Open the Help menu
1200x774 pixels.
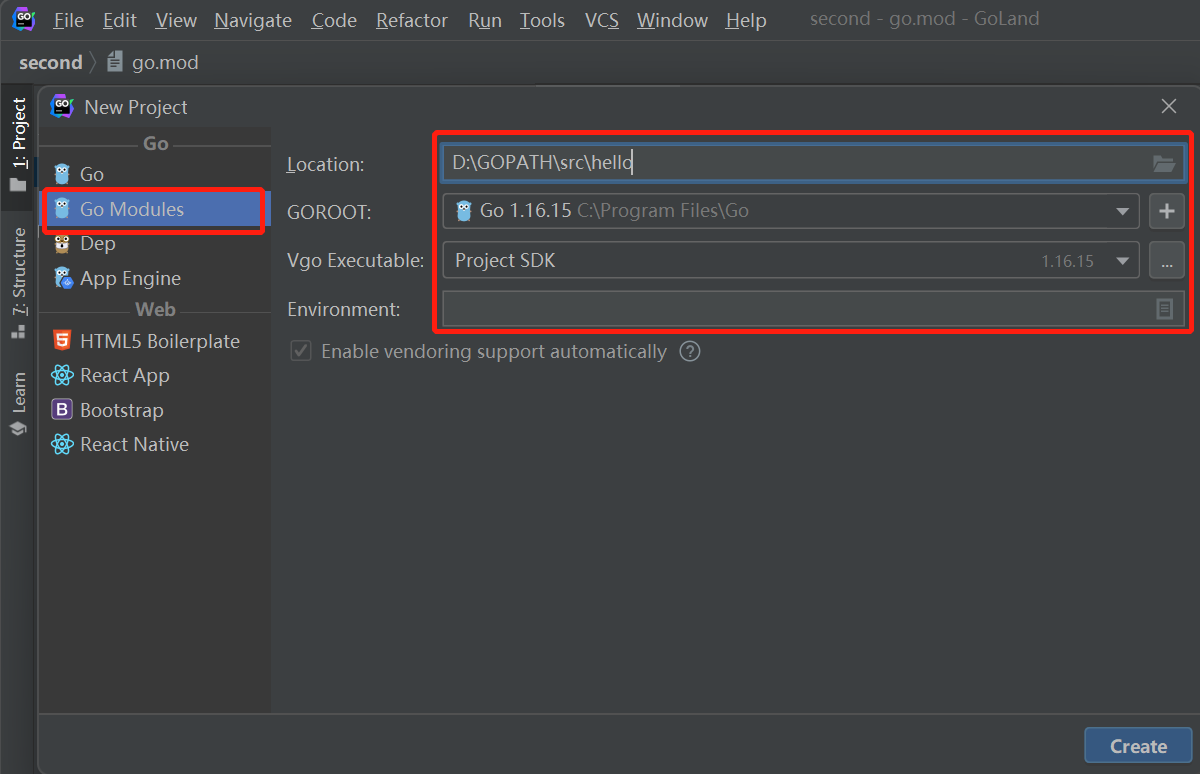point(746,20)
